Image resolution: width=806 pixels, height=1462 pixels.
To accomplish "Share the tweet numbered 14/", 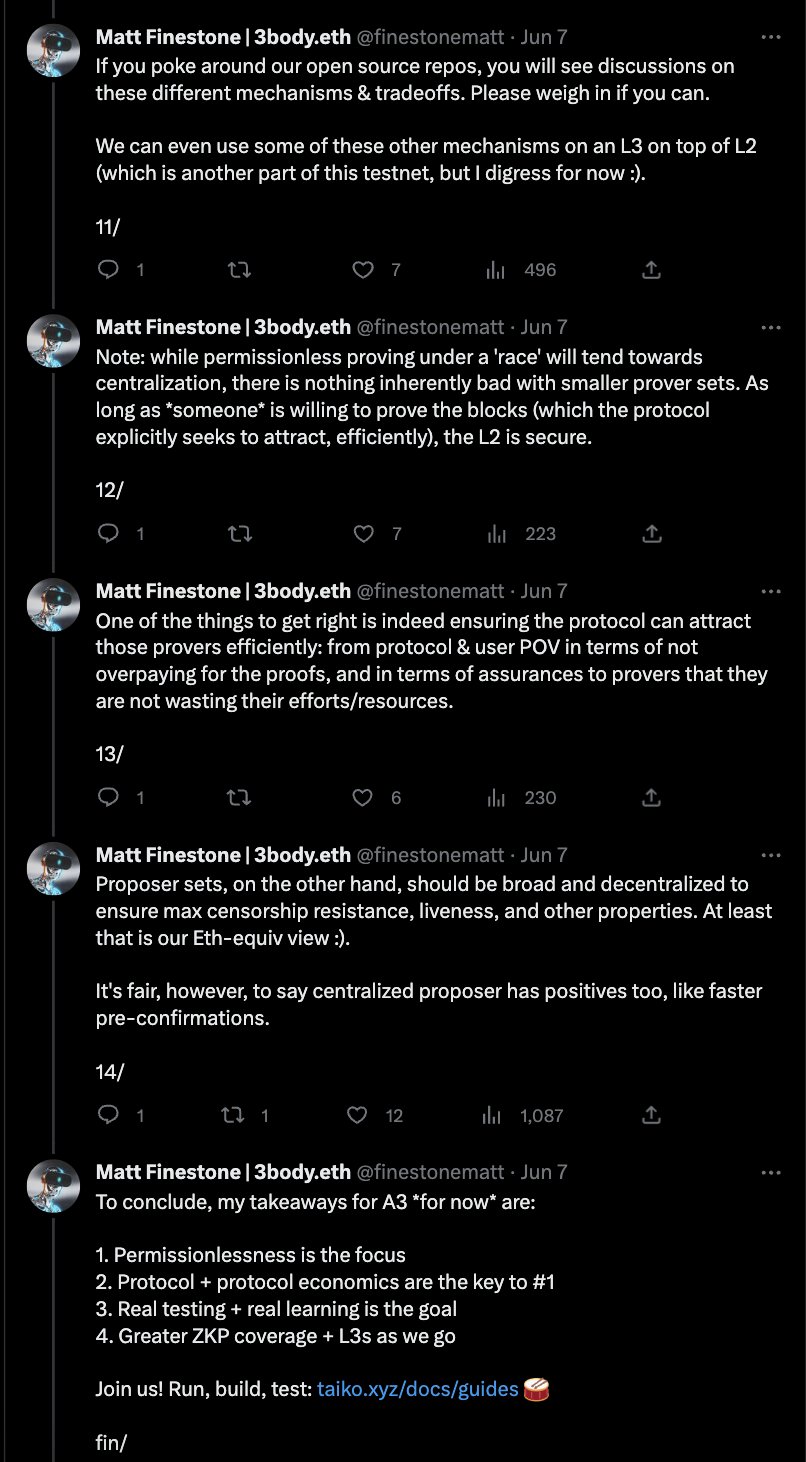I will click(651, 1115).
